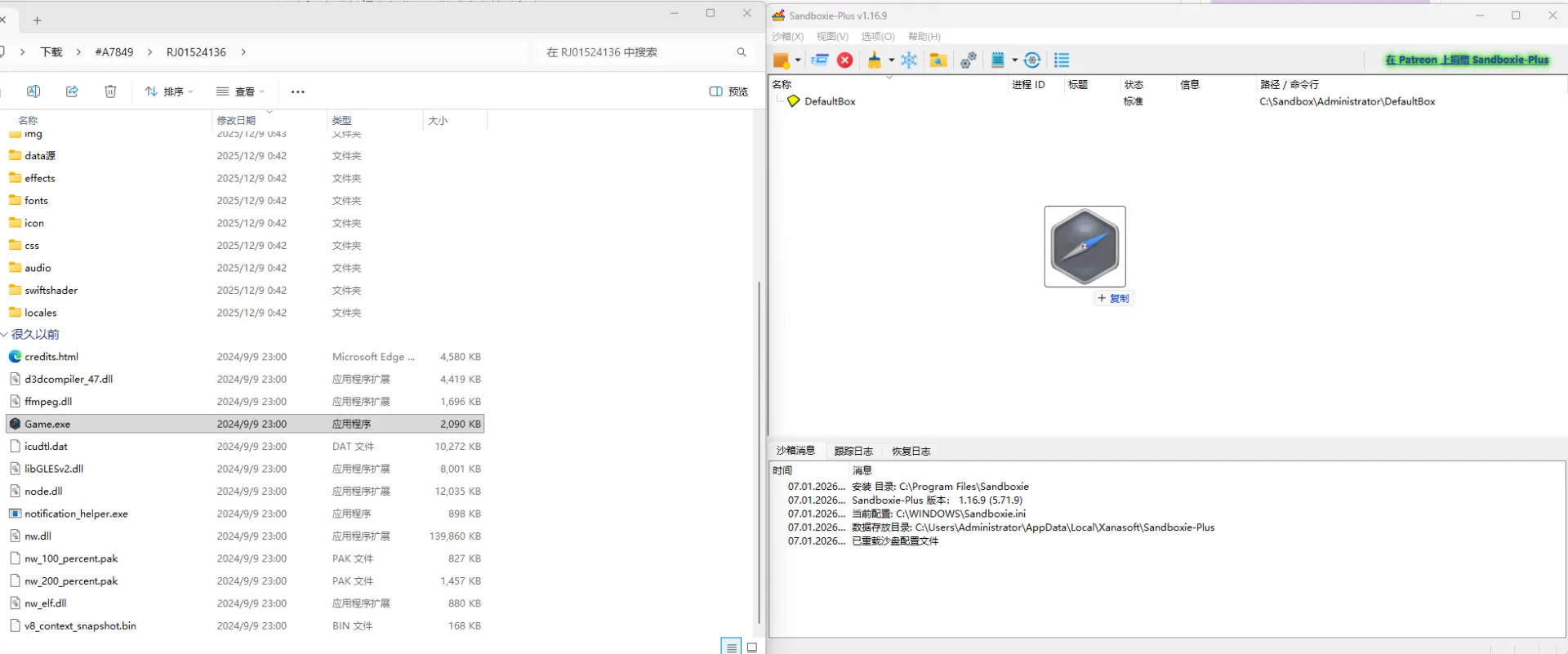
Task: Click the breadcrumb chevron after 下载
Action: pyautogui.click(x=78, y=52)
